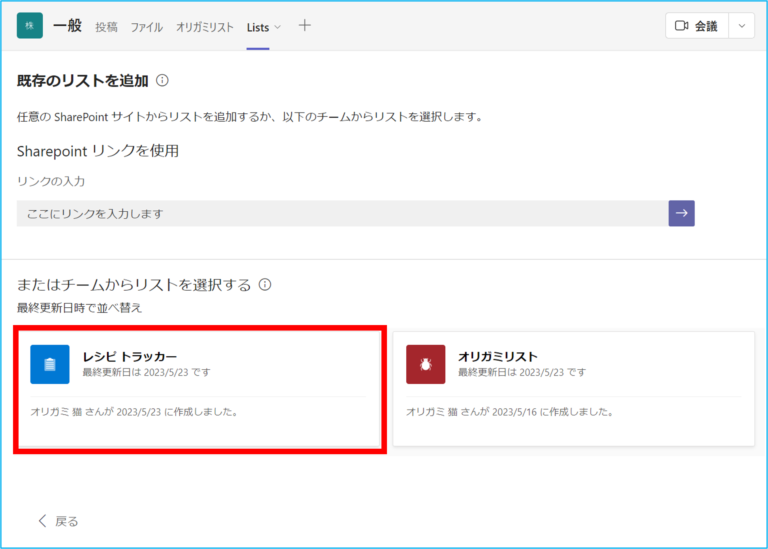Add a new tab with the plus icon

(x=305, y=26)
